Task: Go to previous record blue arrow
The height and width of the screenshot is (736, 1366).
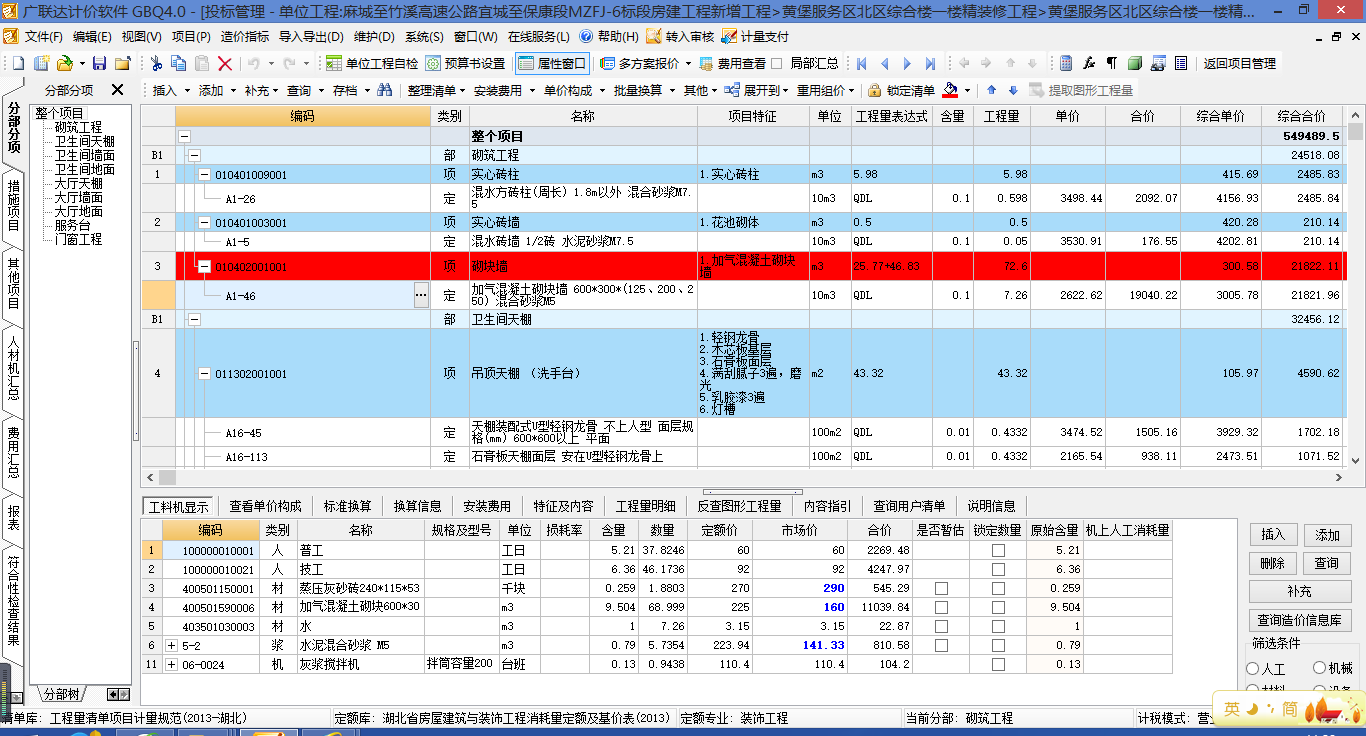Action: click(884, 63)
